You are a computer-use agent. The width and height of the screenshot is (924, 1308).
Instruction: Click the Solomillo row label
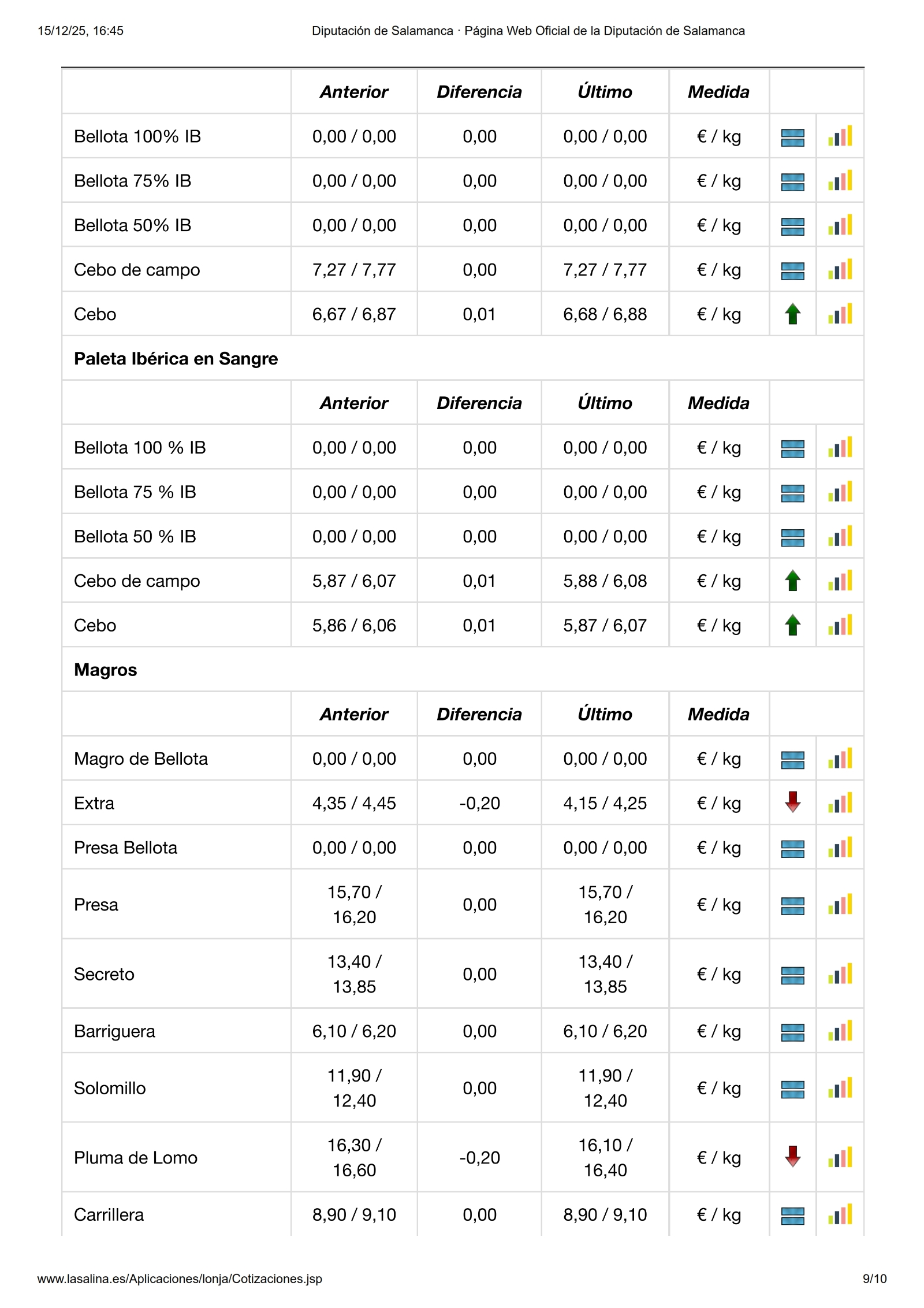click(110, 1088)
